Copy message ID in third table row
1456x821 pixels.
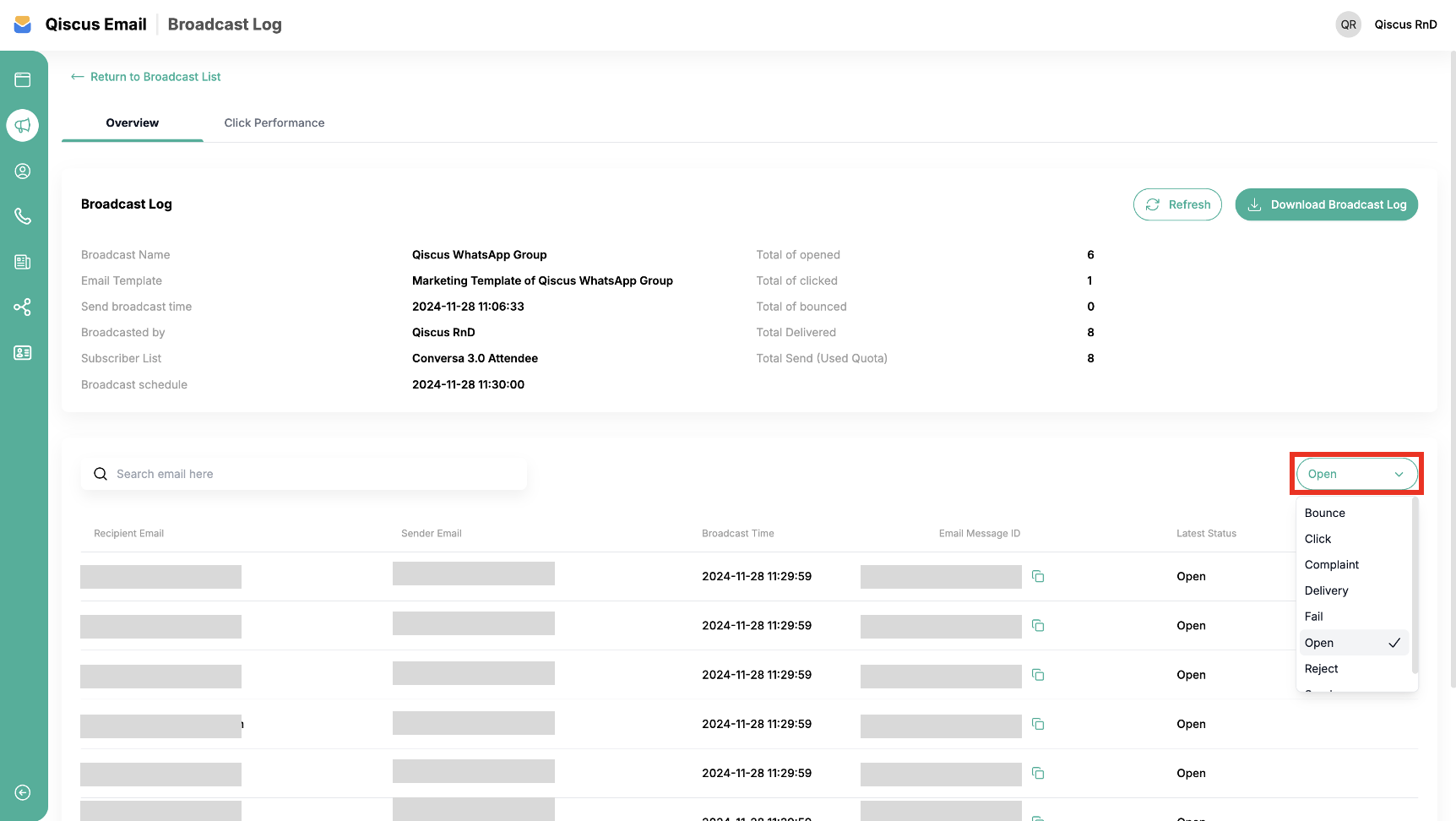tap(1038, 675)
